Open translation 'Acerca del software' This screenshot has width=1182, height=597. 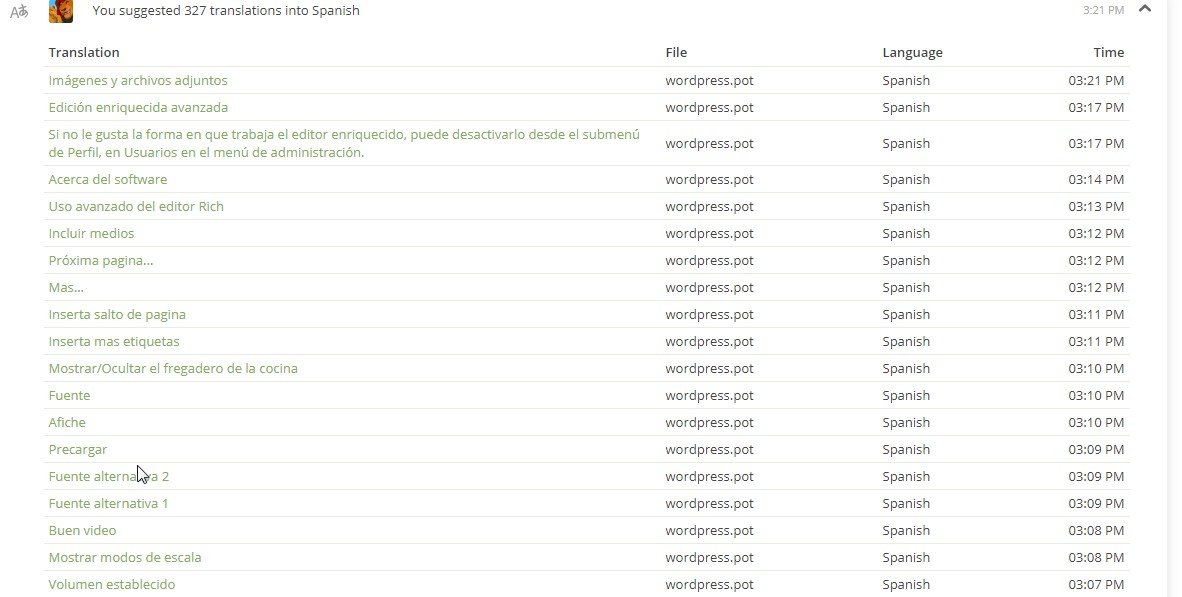(x=108, y=179)
